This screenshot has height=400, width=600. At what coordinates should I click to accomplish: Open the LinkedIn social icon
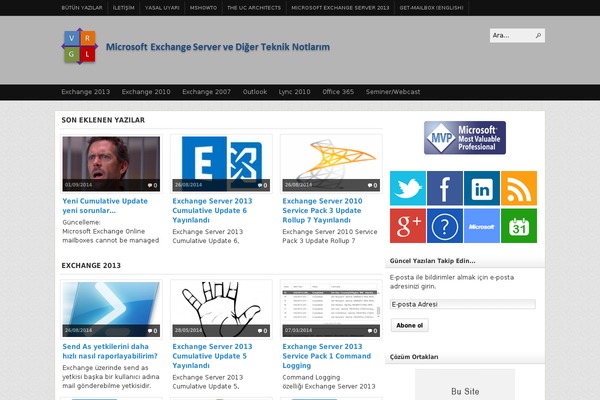[482, 188]
